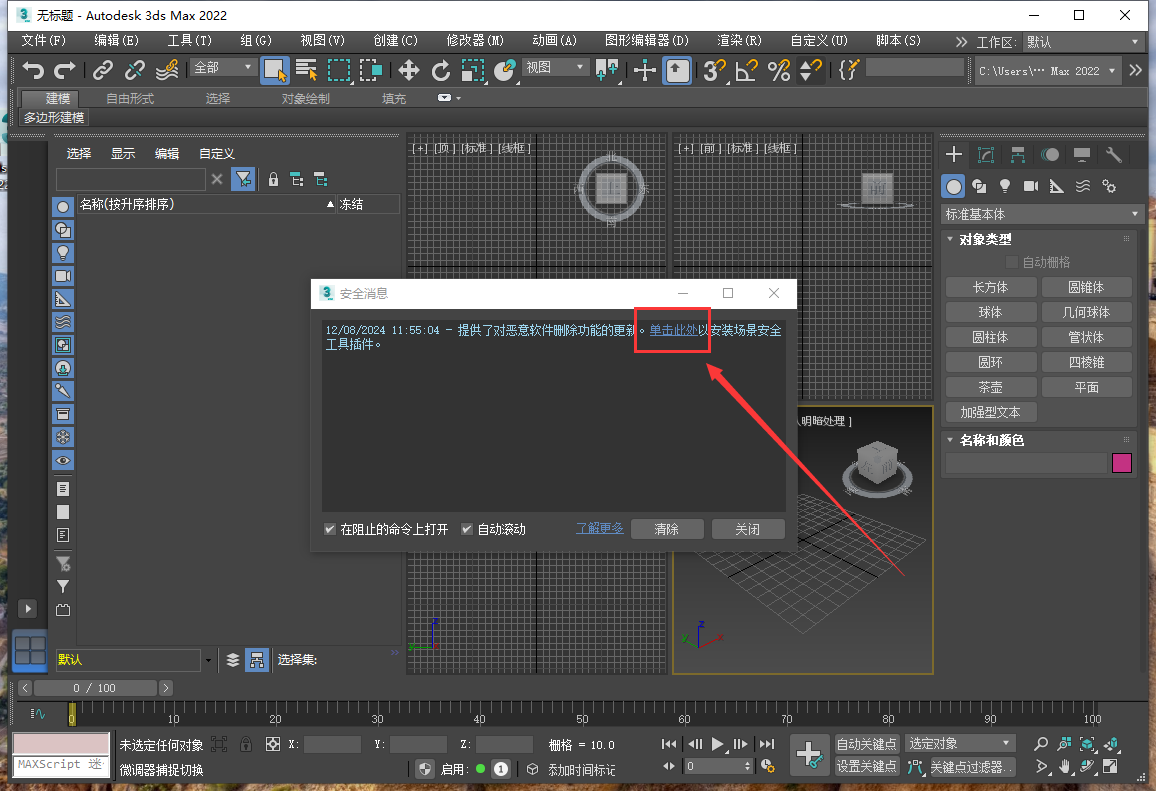Toggle the 3D Snaps button
The width and height of the screenshot is (1156, 791).
coord(714,71)
